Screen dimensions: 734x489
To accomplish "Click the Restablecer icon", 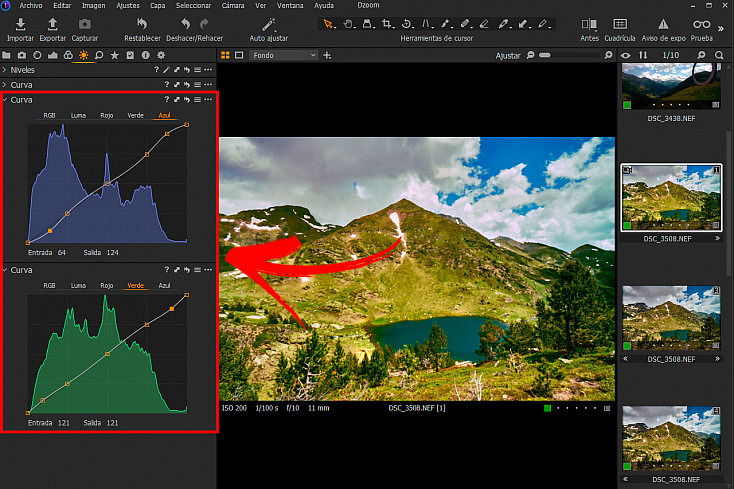I will pyautogui.click(x=142, y=23).
